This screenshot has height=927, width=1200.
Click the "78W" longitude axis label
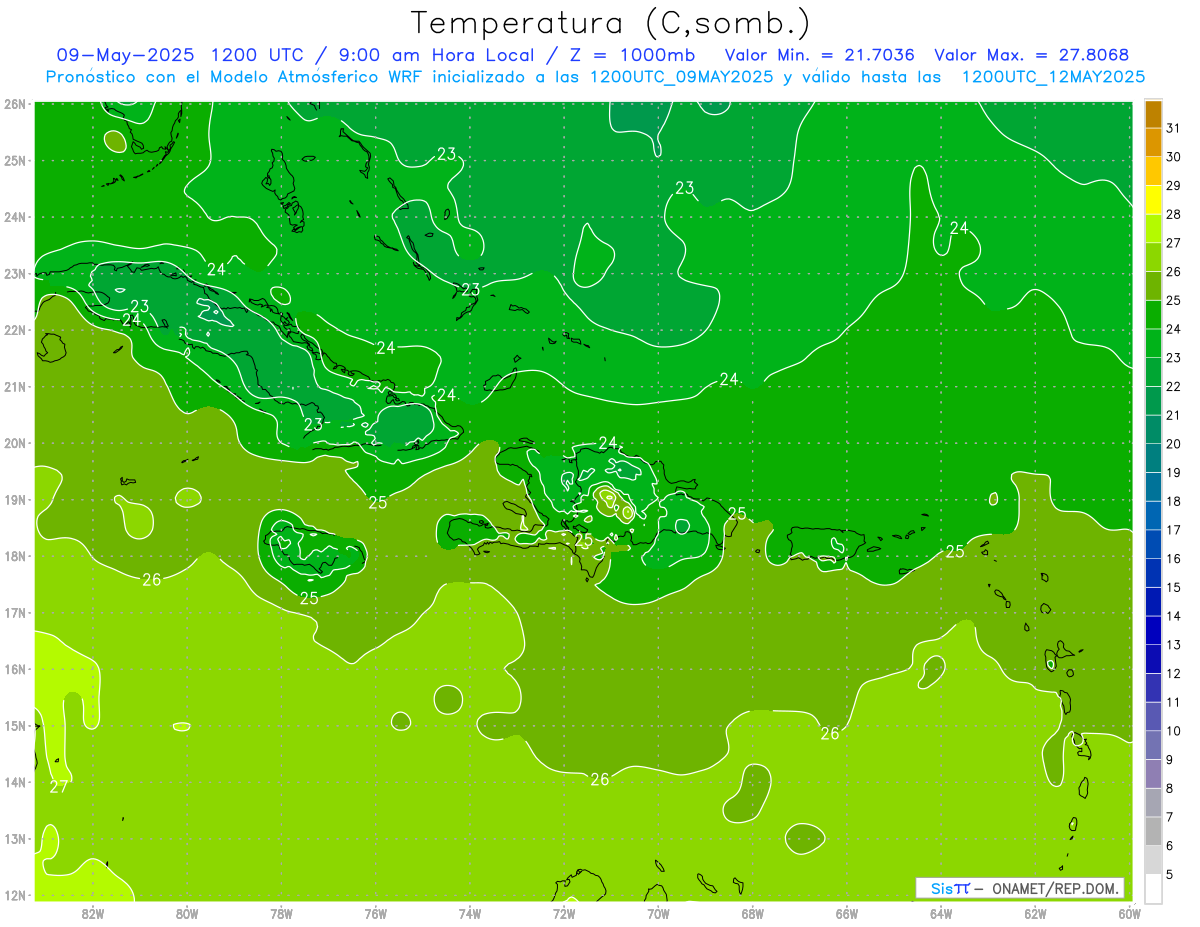tap(281, 913)
